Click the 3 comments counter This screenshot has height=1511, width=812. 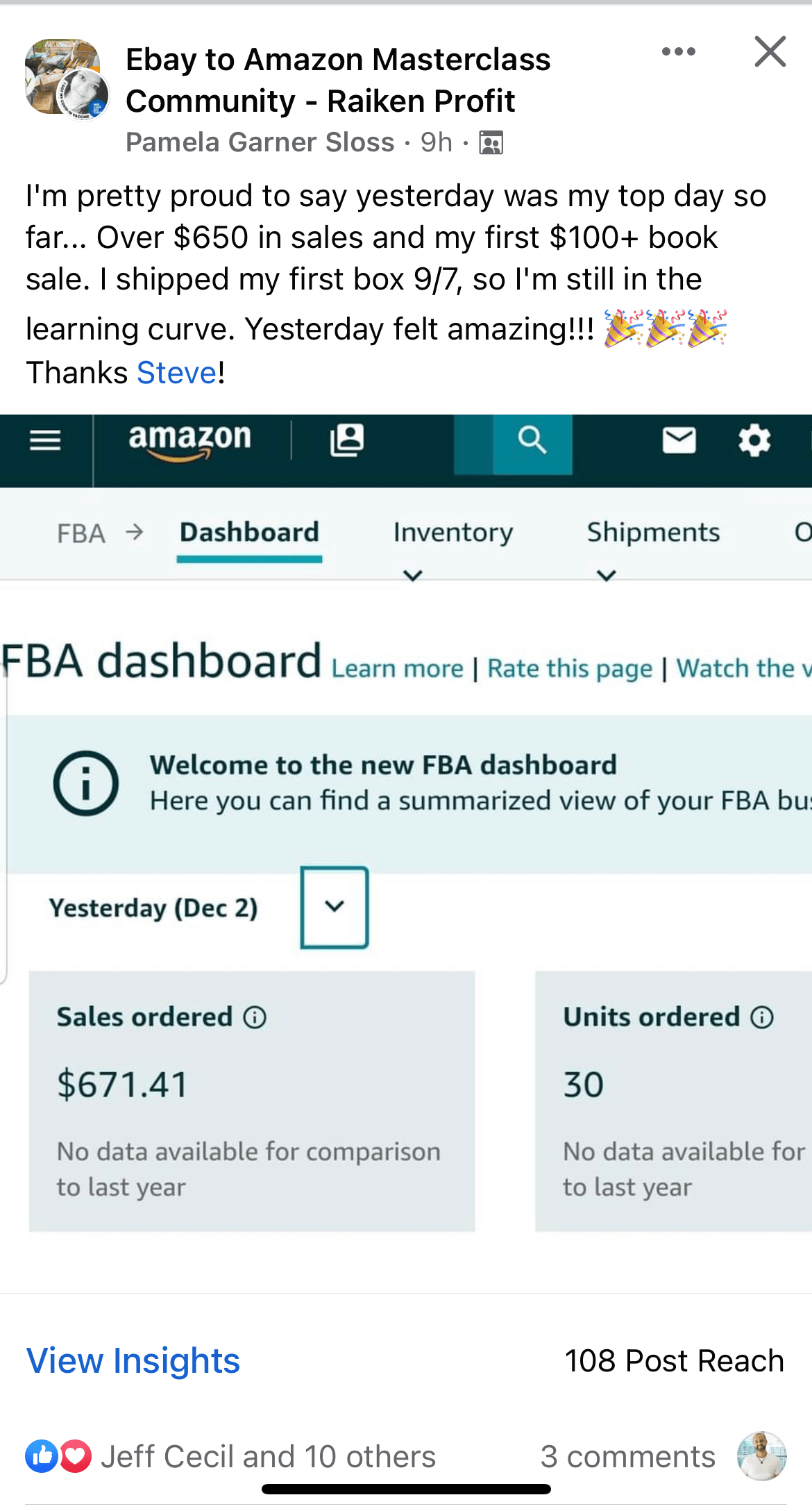click(627, 1456)
